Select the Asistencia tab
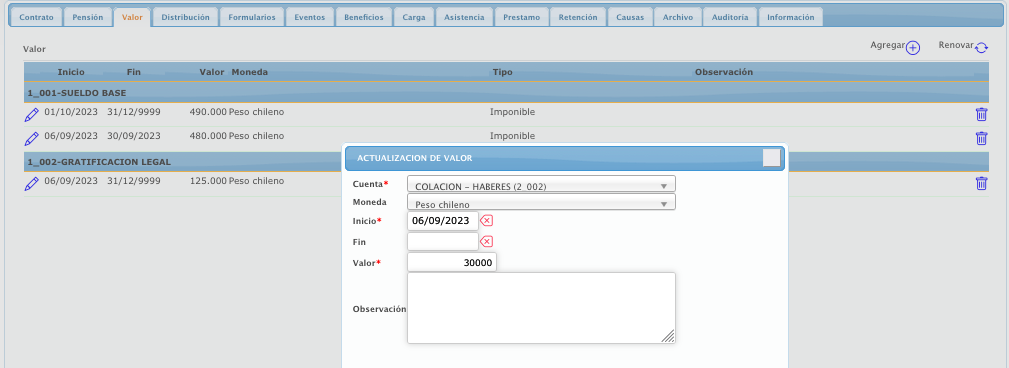1009x368 pixels. coord(464,17)
